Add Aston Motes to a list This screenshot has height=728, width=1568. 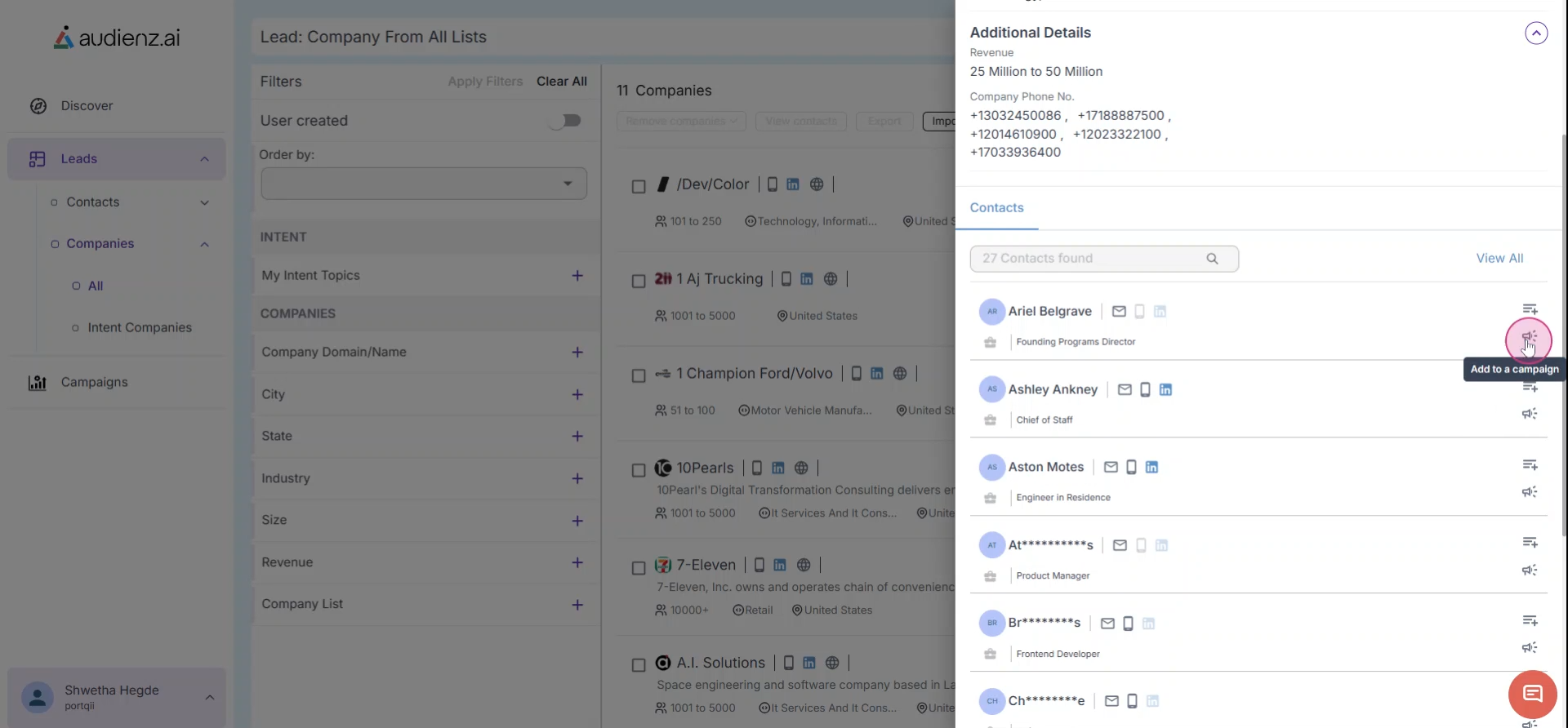1530,465
